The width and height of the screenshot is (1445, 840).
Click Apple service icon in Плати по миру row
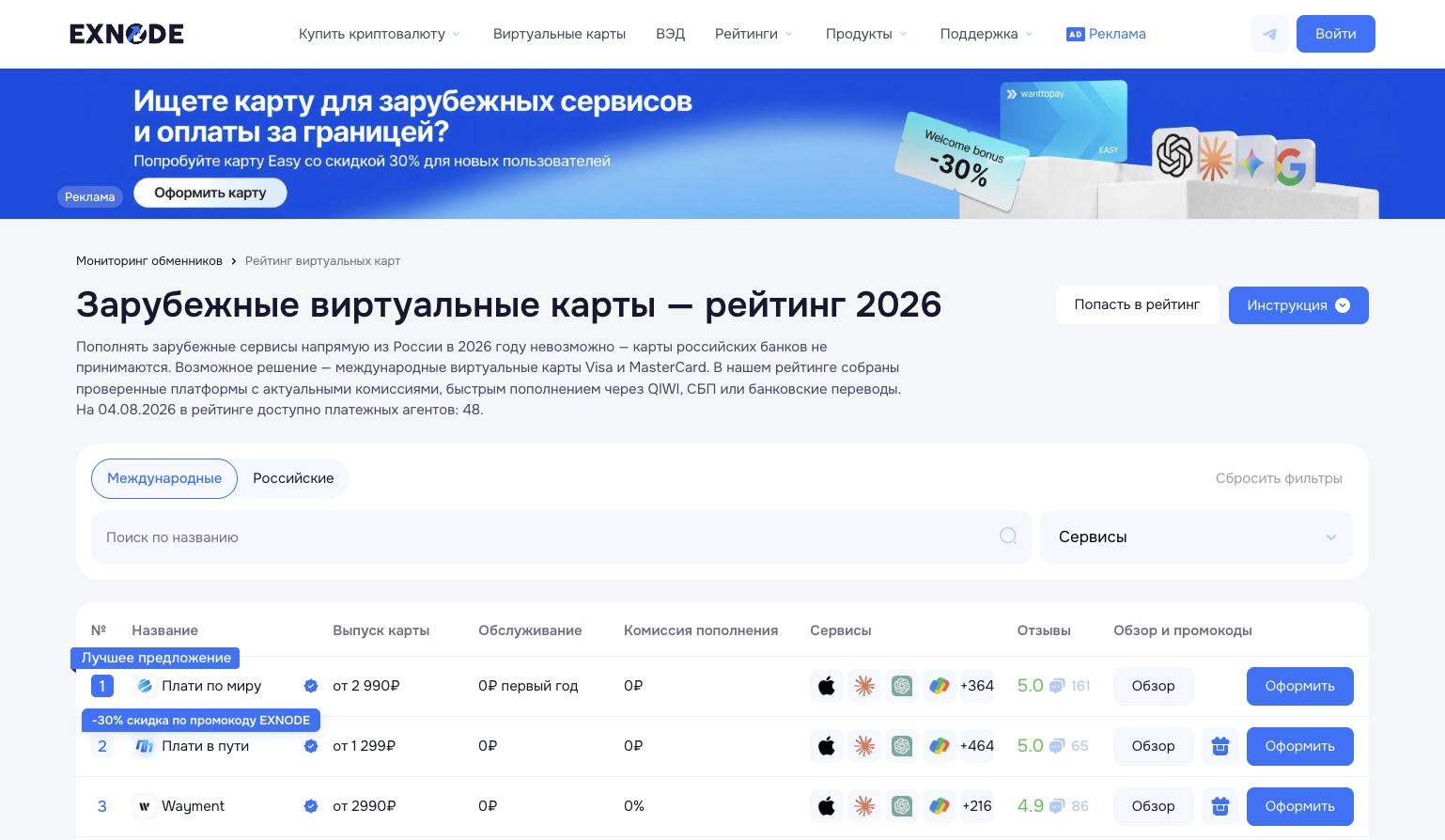coord(827,686)
